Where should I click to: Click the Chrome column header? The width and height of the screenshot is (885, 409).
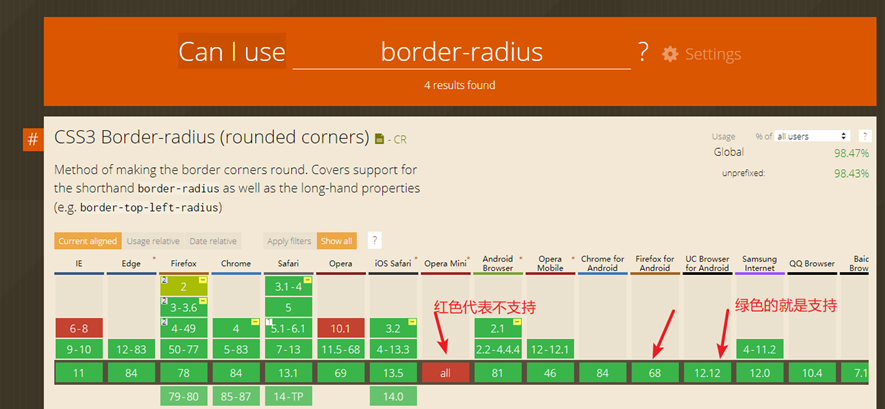[x=236, y=263]
